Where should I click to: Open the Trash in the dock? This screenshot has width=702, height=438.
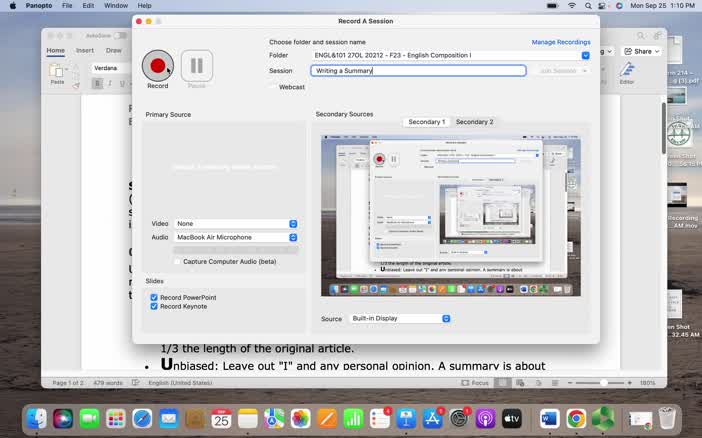point(667,418)
